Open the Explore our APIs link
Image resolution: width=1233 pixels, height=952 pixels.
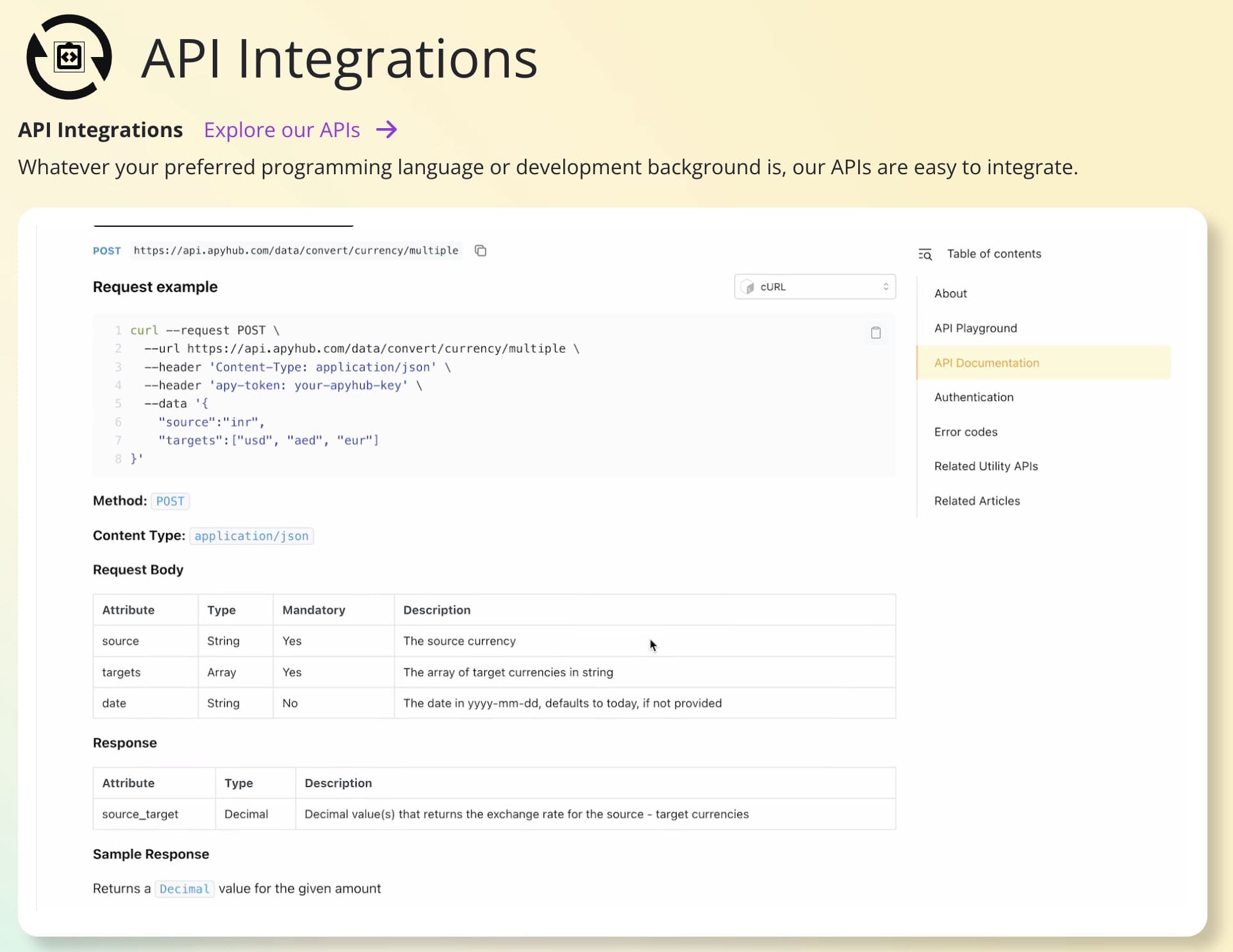(282, 130)
